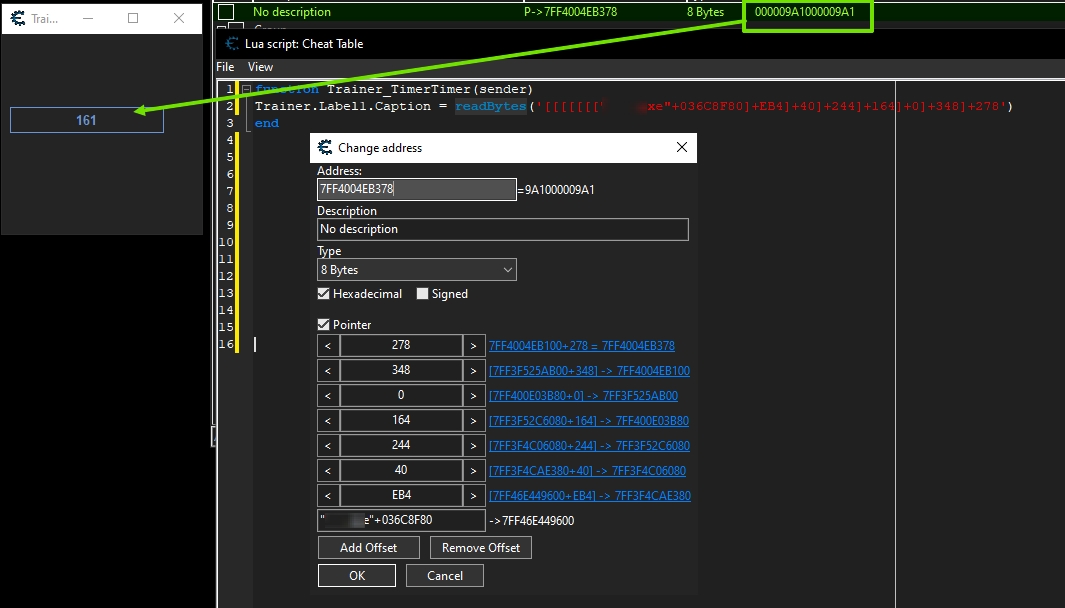The width and height of the screenshot is (1065, 608).
Task: Click the Cheat Engine icon in Trainer window title
Action: coord(18,18)
